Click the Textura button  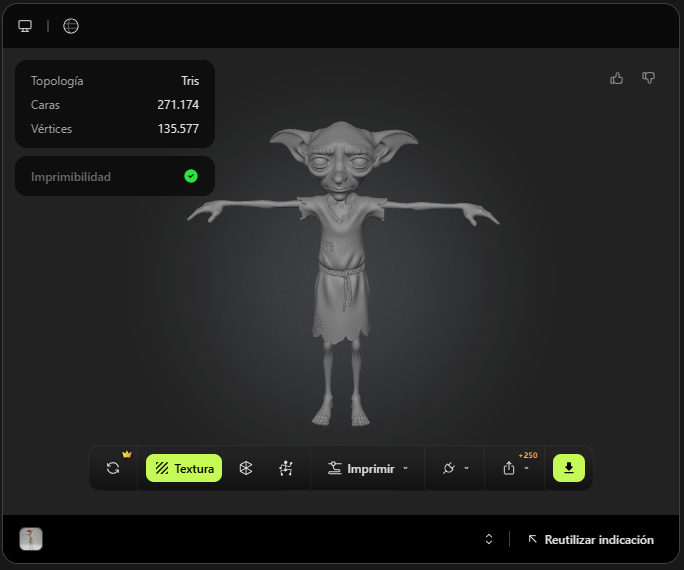pos(184,468)
